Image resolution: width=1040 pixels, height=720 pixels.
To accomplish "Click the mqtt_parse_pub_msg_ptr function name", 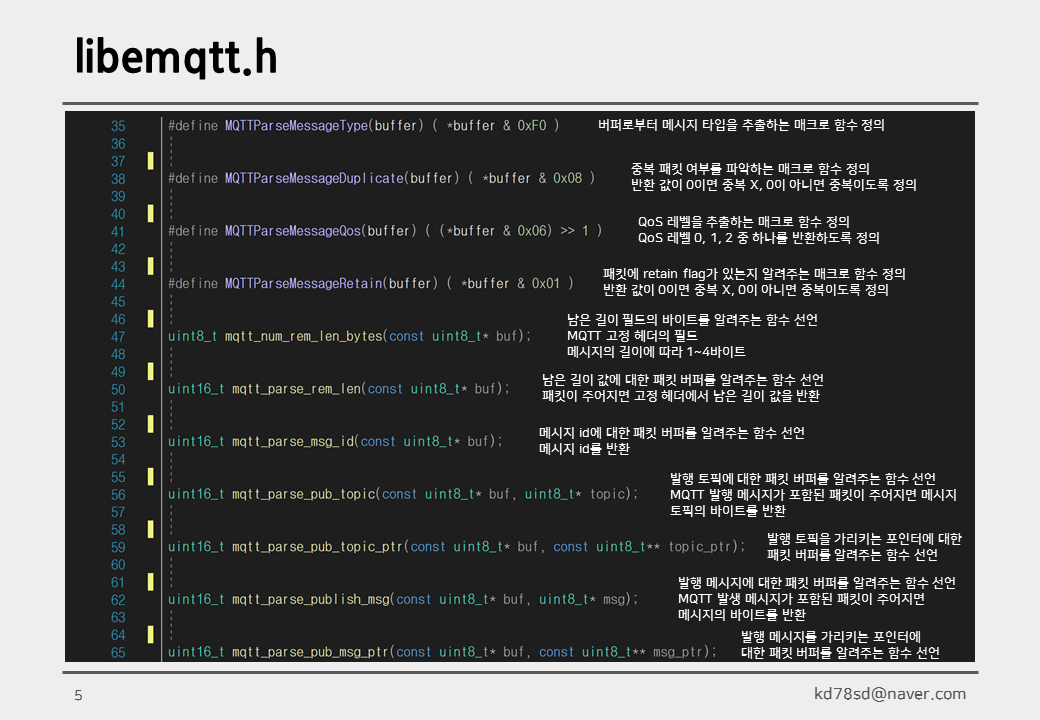I will pos(310,652).
